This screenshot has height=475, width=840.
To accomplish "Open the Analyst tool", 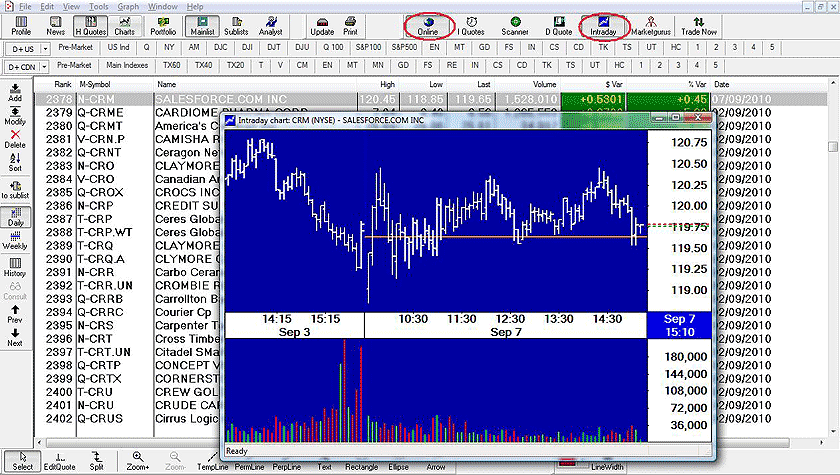I will (271, 26).
